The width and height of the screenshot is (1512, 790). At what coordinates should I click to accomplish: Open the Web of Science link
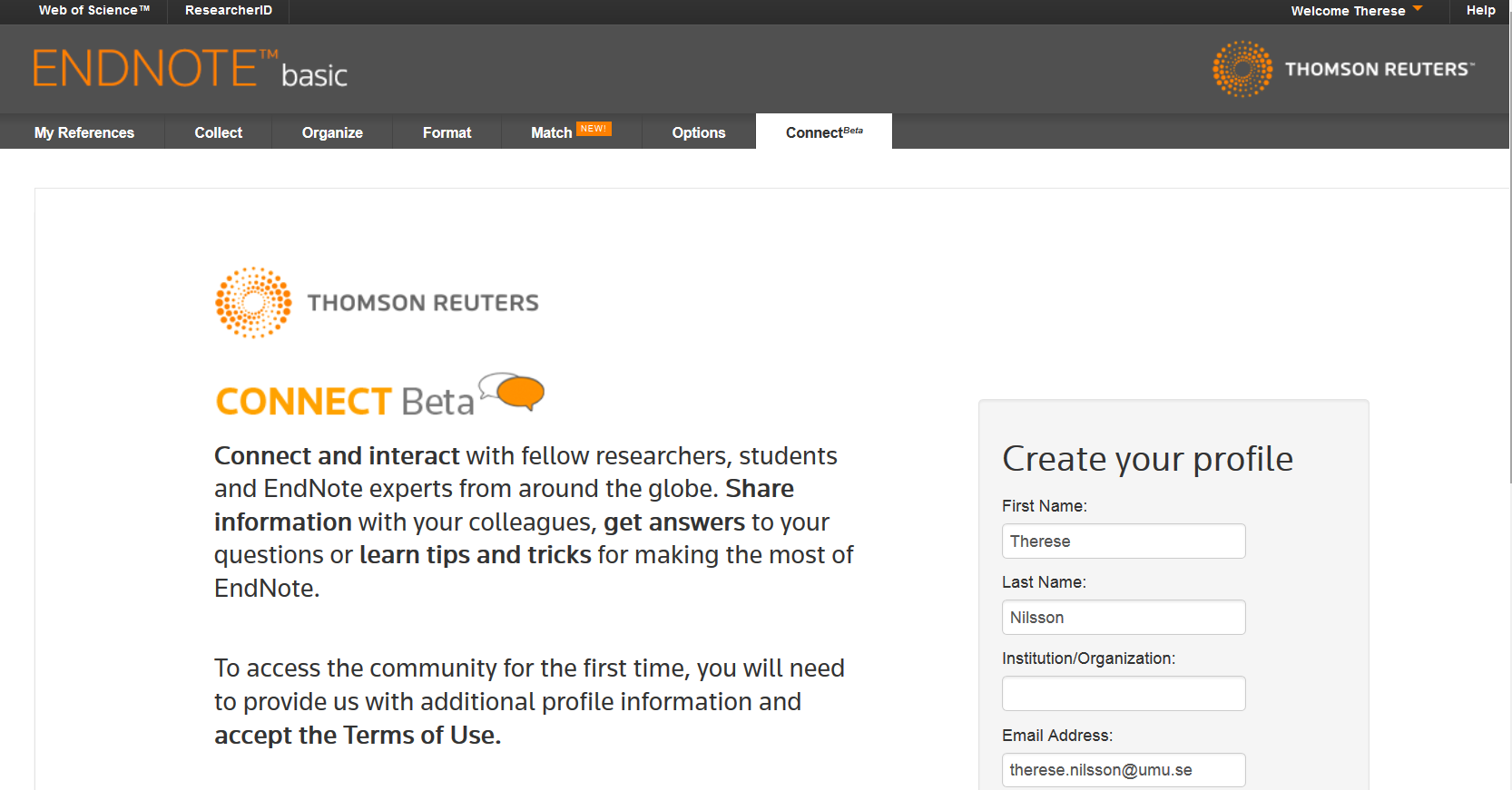pyautogui.click(x=93, y=10)
